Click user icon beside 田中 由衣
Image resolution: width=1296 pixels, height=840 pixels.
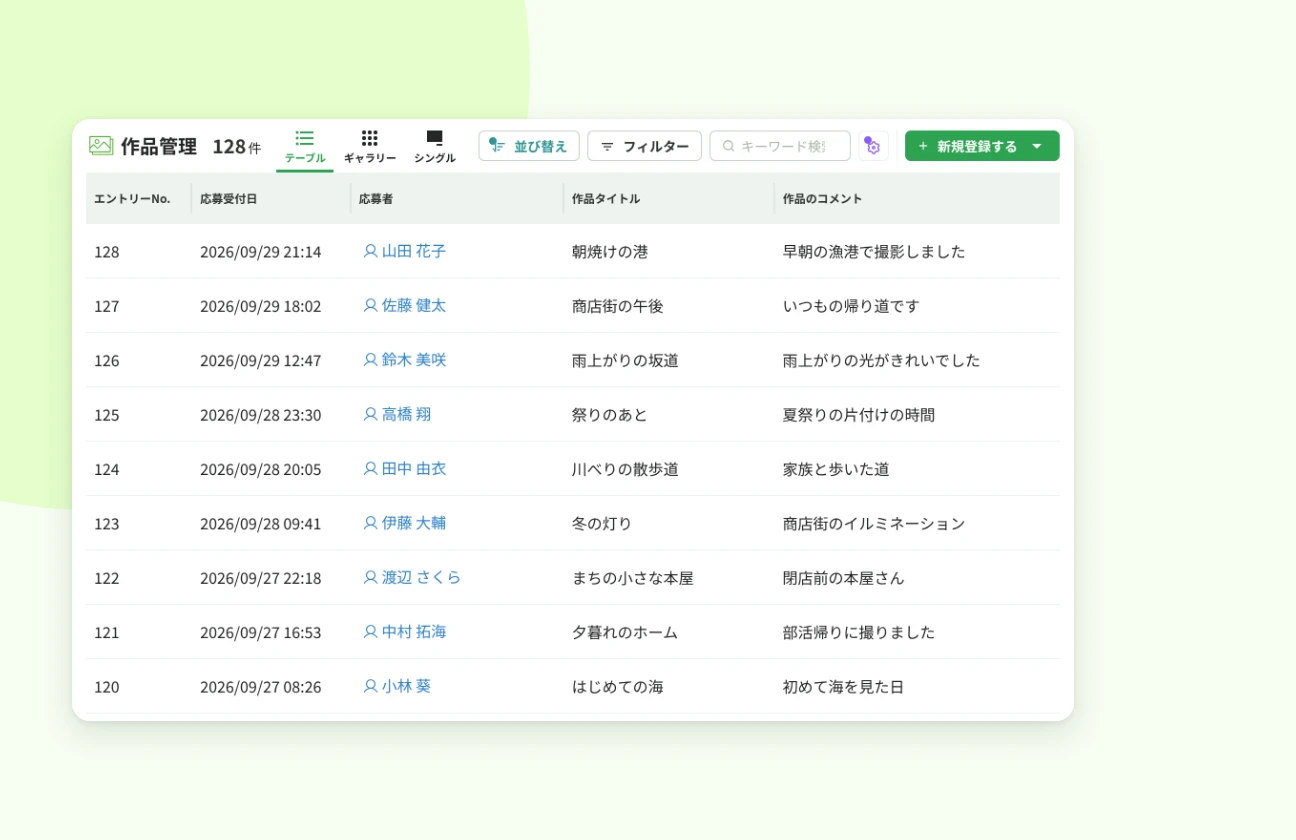(x=370, y=468)
